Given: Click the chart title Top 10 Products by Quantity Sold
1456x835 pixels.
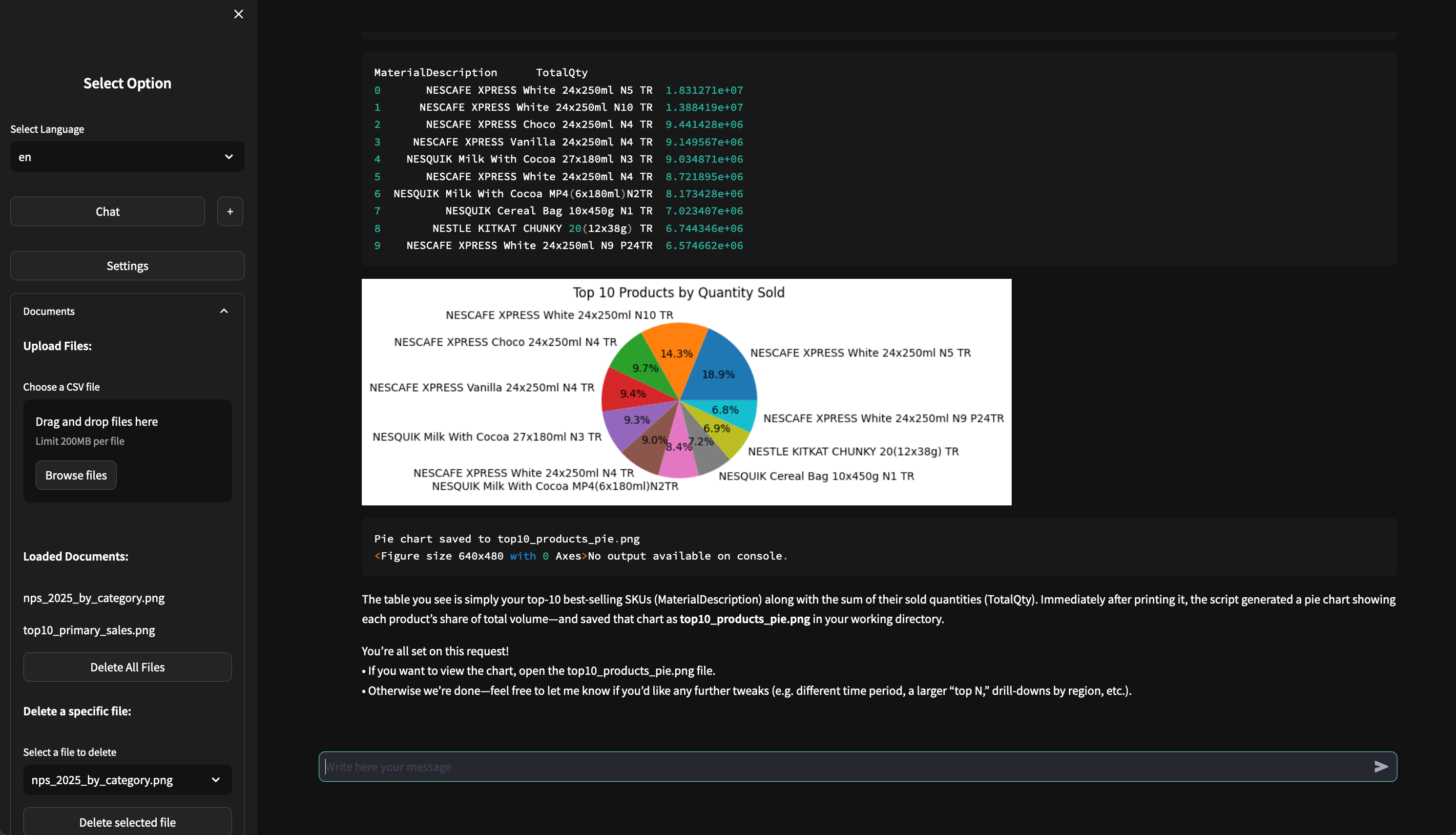Looking at the screenshot, I should click(x=678, y=292).
